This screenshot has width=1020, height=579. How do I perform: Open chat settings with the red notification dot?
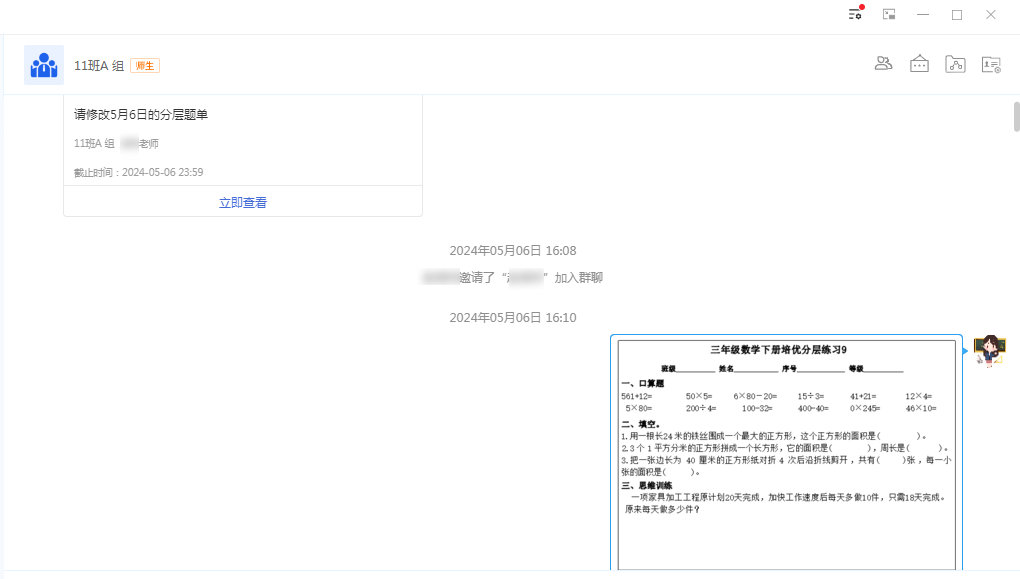pyautogui.click(x=854, y=13)
